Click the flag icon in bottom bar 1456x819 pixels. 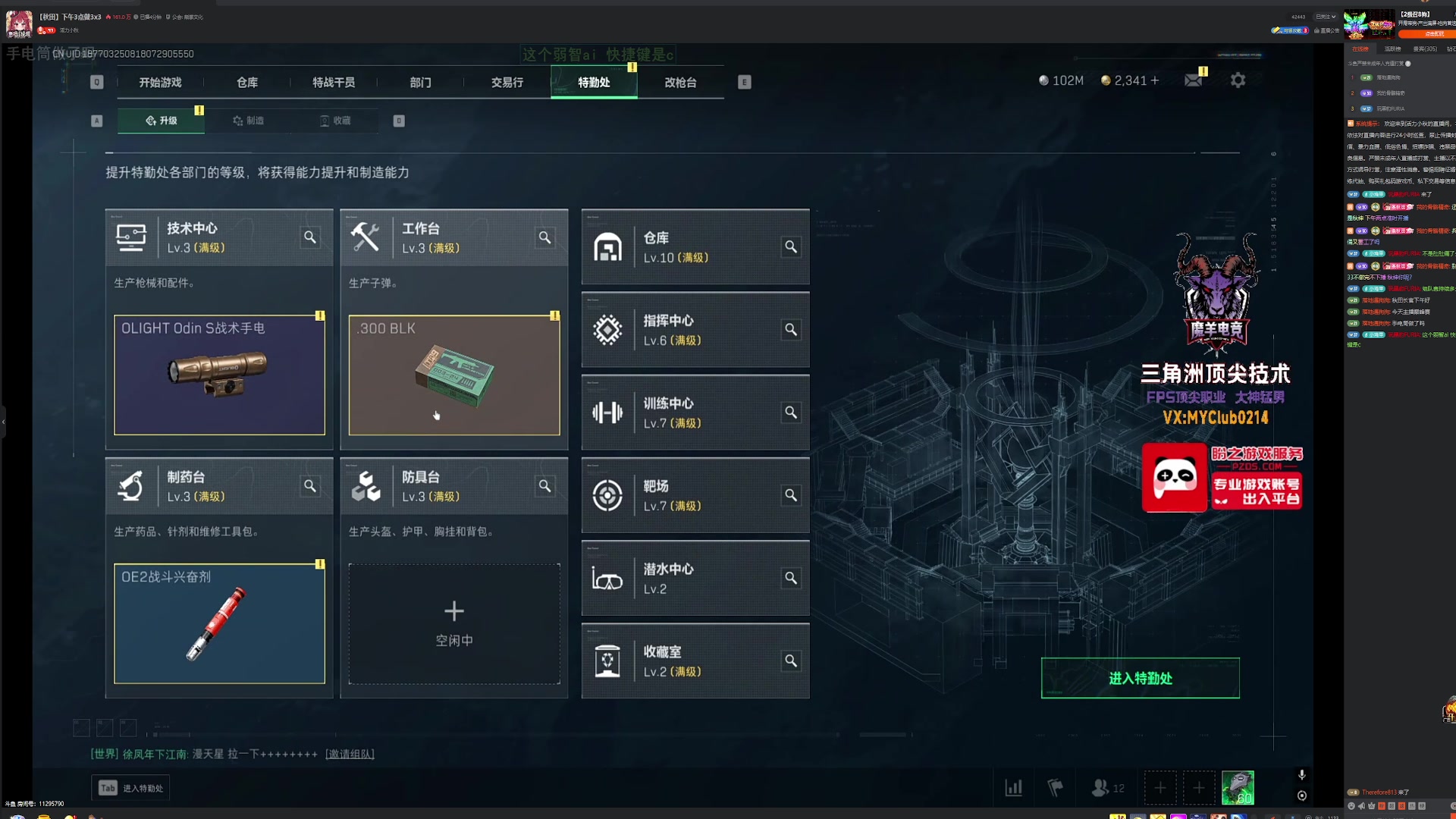tap(1055, 788)
